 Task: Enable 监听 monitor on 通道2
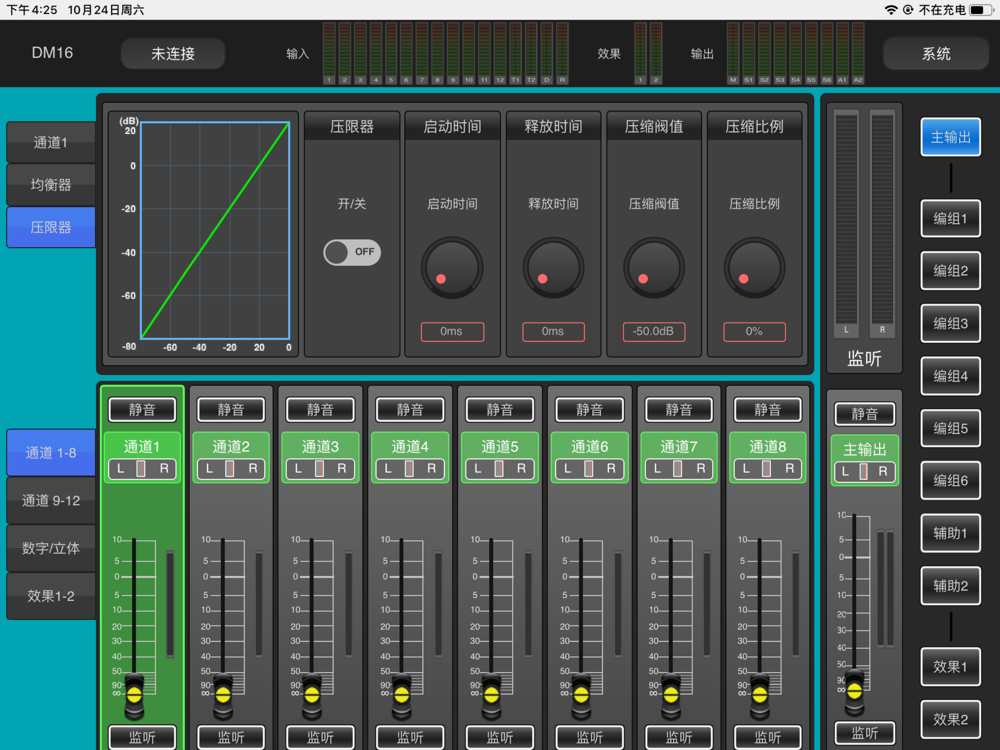click(x=231, y=737)
